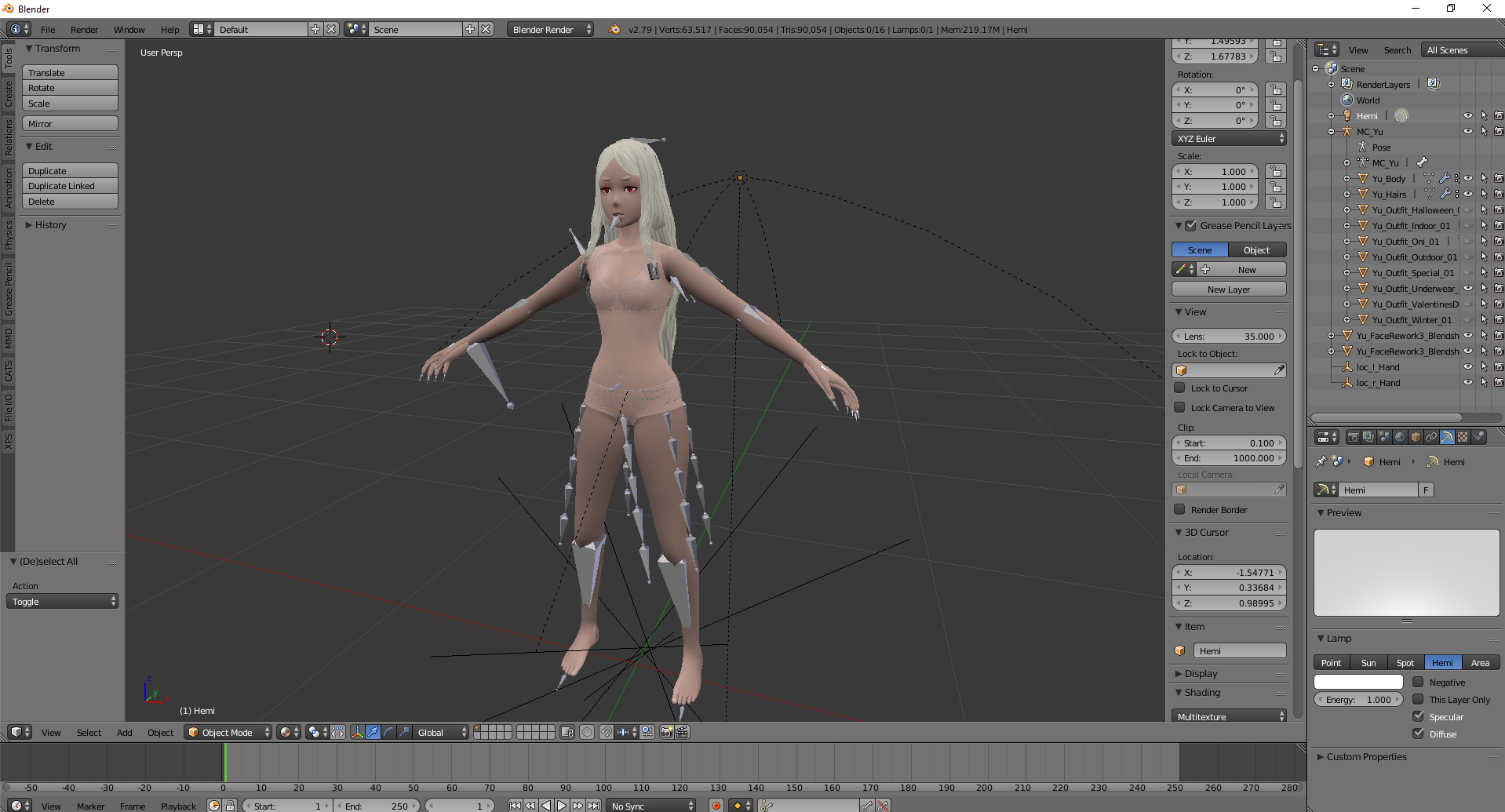
Task: Click the Grease Pencil New Layer button
Action: pyautogui.click(x=1229, y=289)
